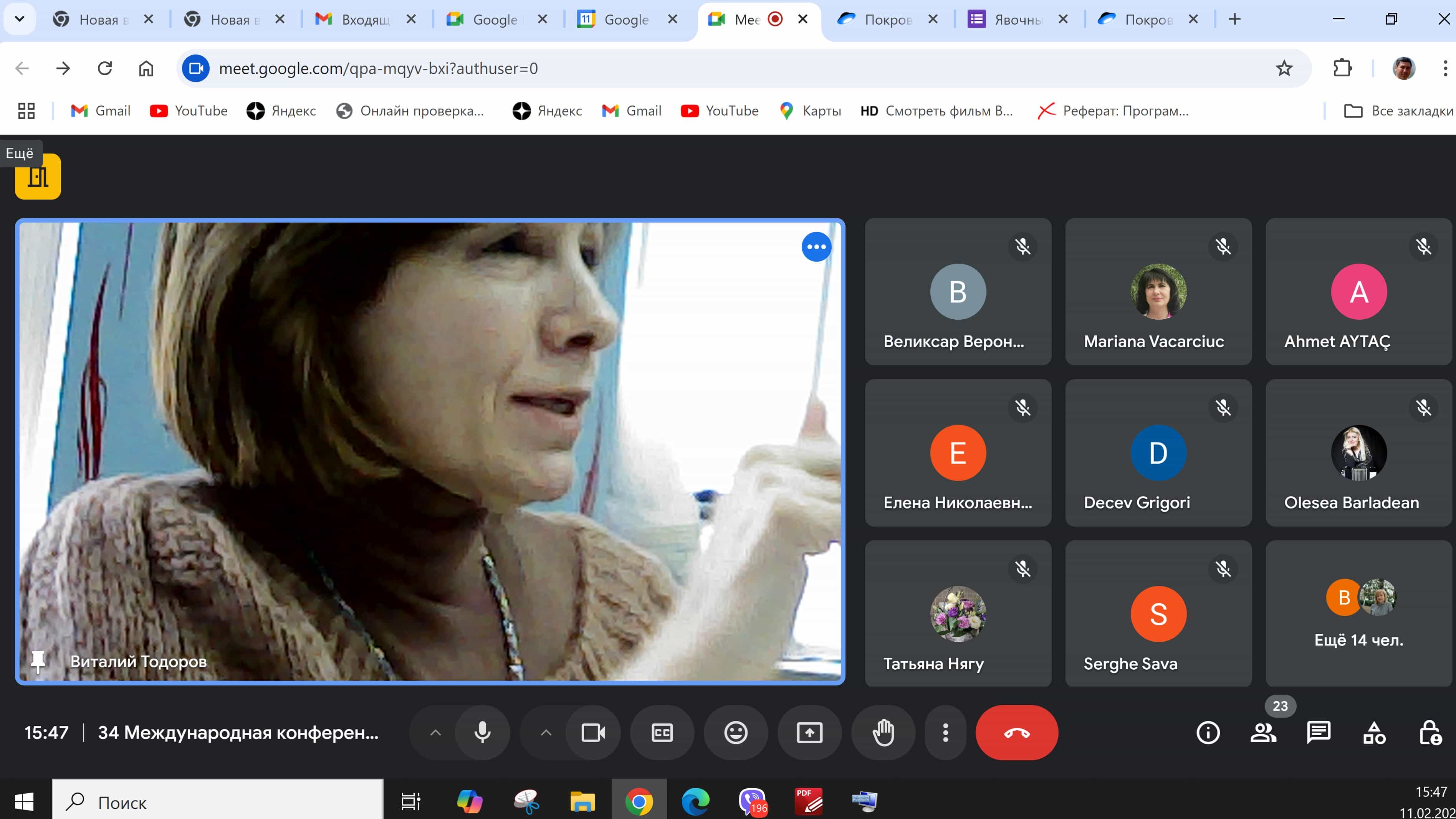
Task: Open the three-dot more options menu
Action: pos(945,733)
